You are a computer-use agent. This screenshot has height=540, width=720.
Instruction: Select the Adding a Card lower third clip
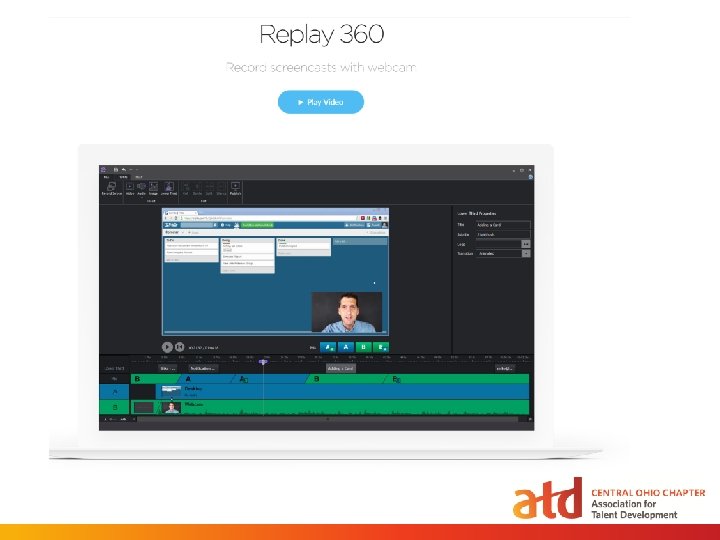coord(341,368)
